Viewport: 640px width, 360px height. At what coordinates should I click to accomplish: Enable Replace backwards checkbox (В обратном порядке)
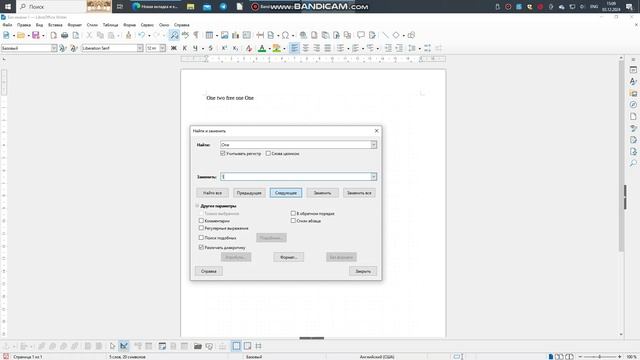(x=293, y=213)
